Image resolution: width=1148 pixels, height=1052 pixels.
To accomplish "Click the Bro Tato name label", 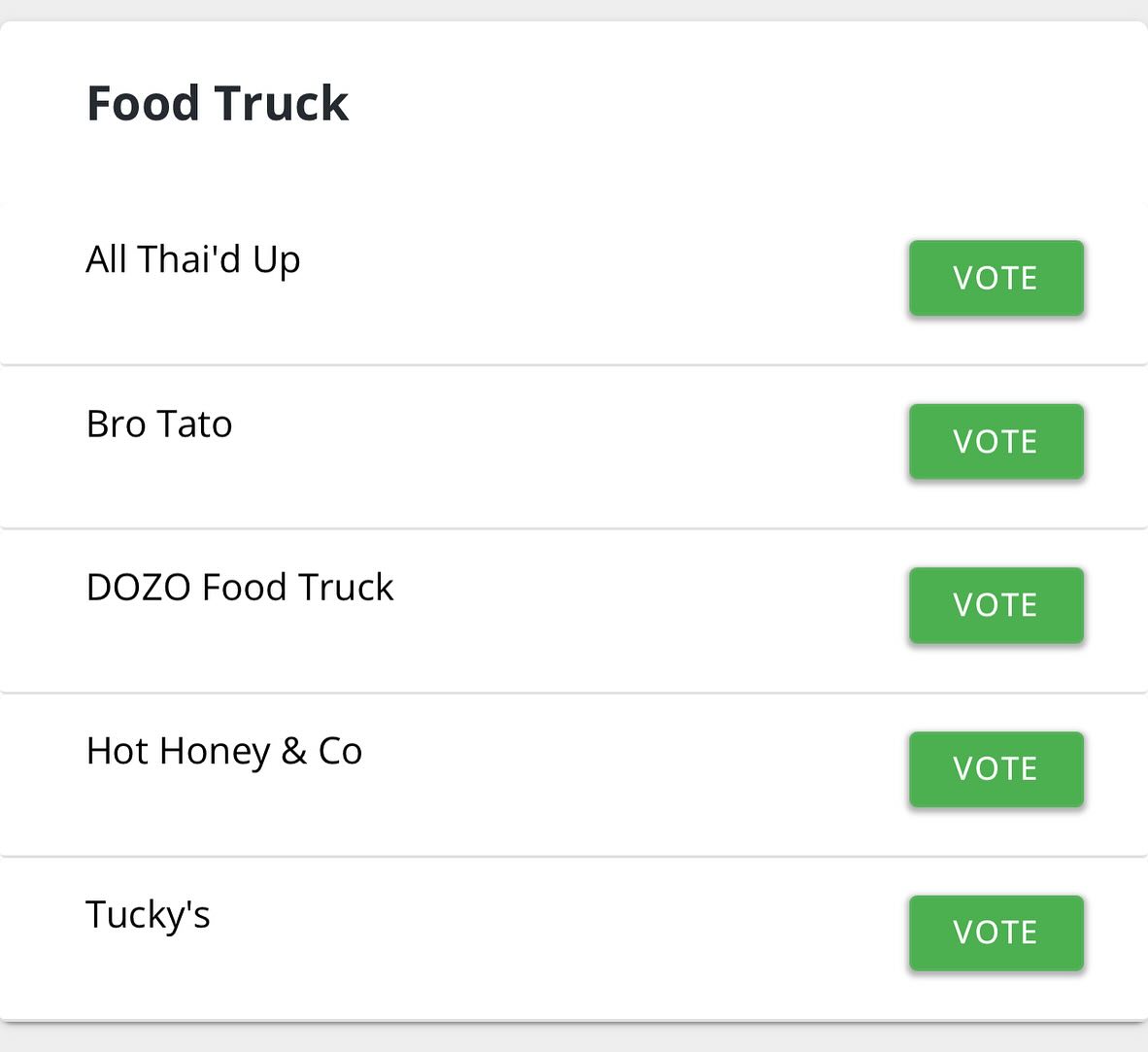I will coord(159,424).
